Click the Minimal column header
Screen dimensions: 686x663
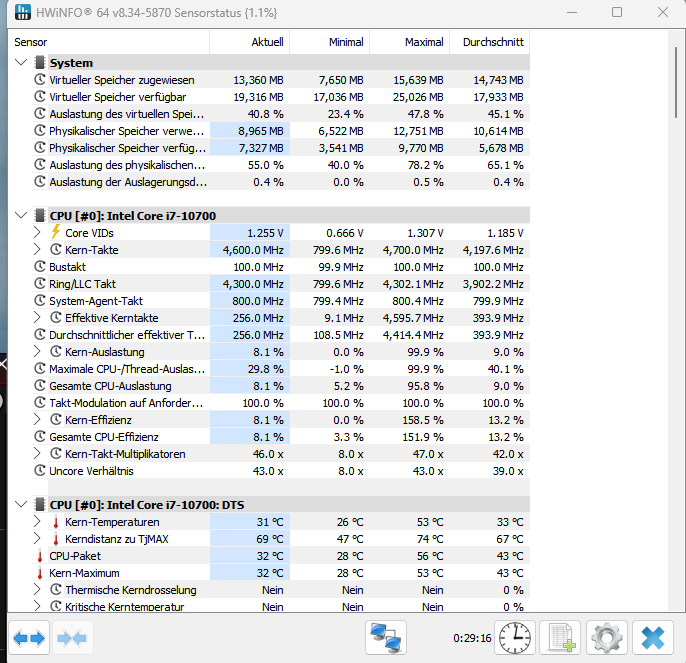click(329, 42)
